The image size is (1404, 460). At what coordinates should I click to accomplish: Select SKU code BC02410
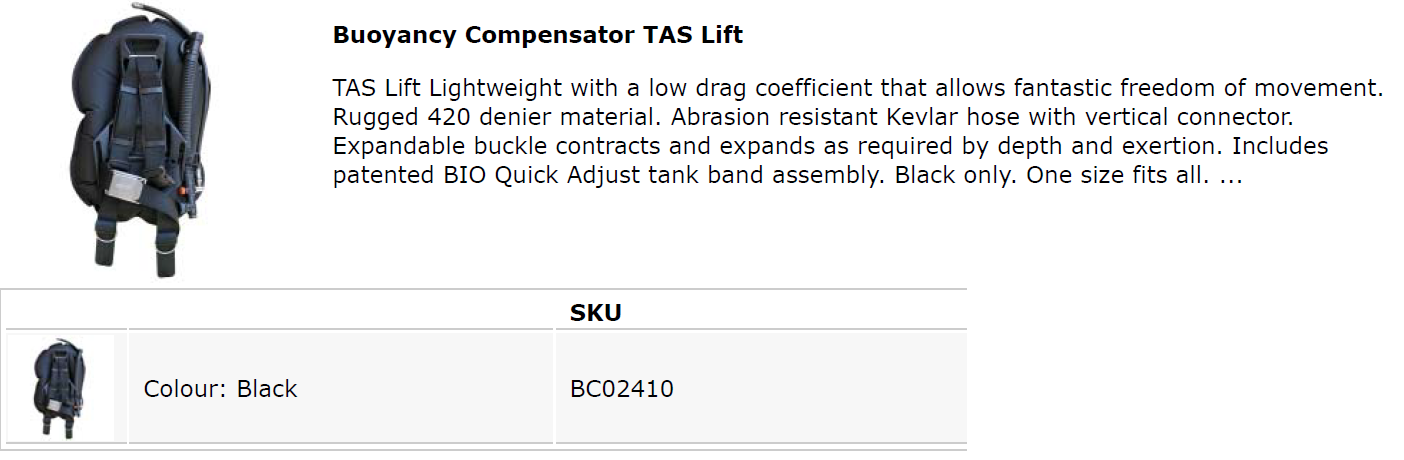click(622, 389)
